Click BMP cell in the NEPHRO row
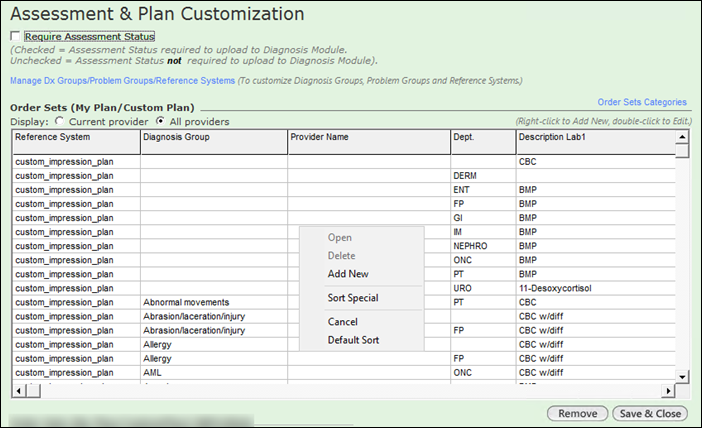This screenshot has width=702, height=428. (x=596, y=246)
